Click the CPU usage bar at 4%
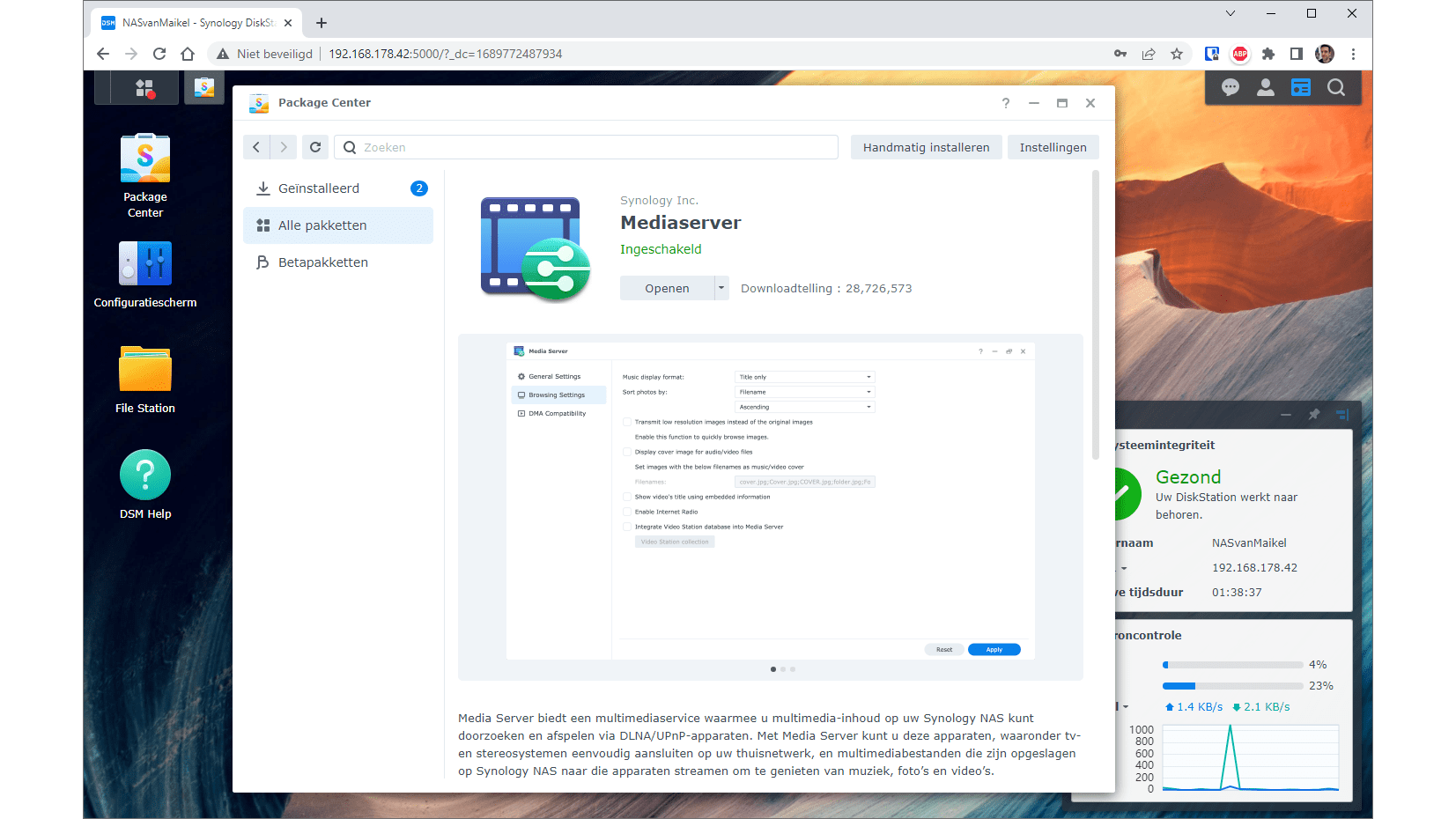This screenshot has width=1456, height=819. click(x=1233, y=665)
